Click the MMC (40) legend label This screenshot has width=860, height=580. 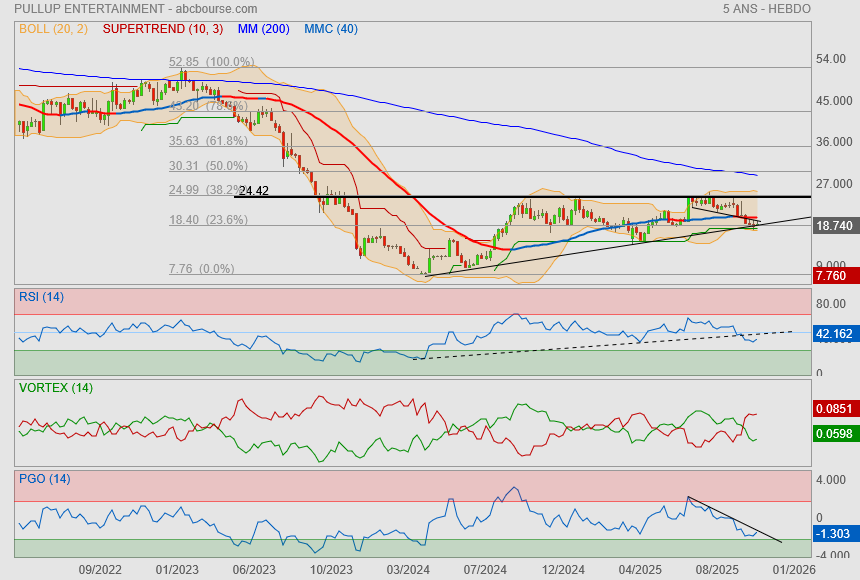(x=330, y=28)
